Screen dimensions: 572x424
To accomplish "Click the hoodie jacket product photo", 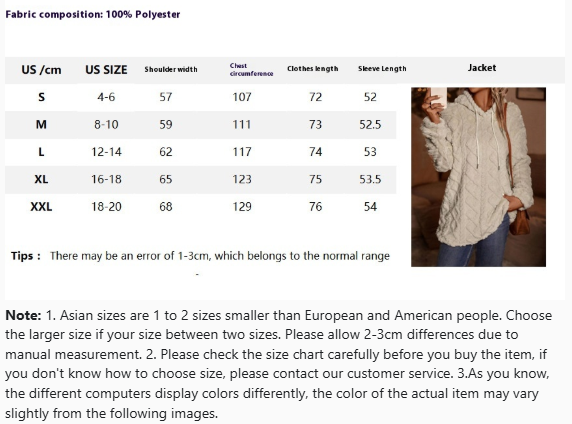I will coord(478,177).
